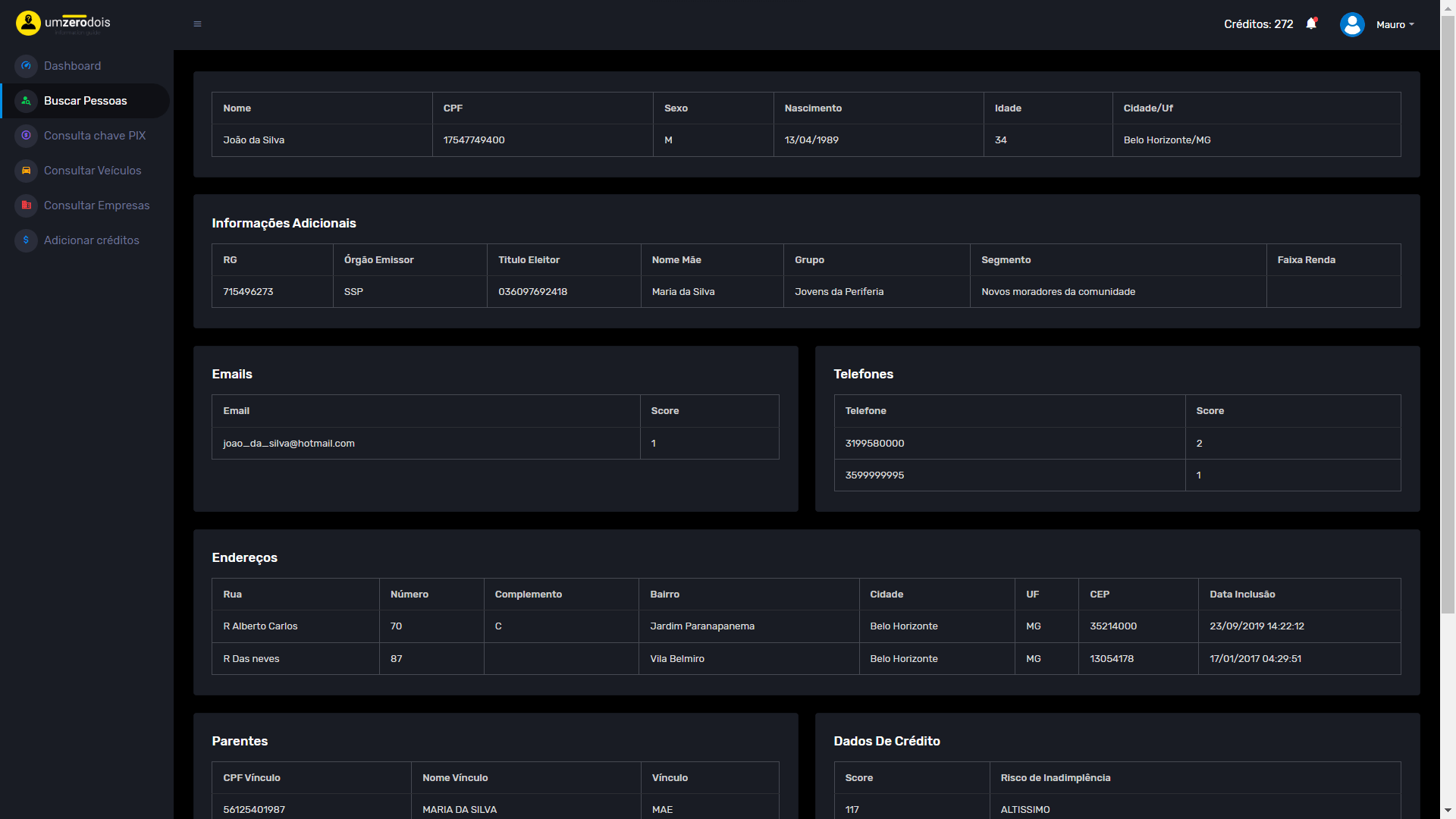Click the Endereços section heading
The image size is (1456, 819).
pos(244,558)
